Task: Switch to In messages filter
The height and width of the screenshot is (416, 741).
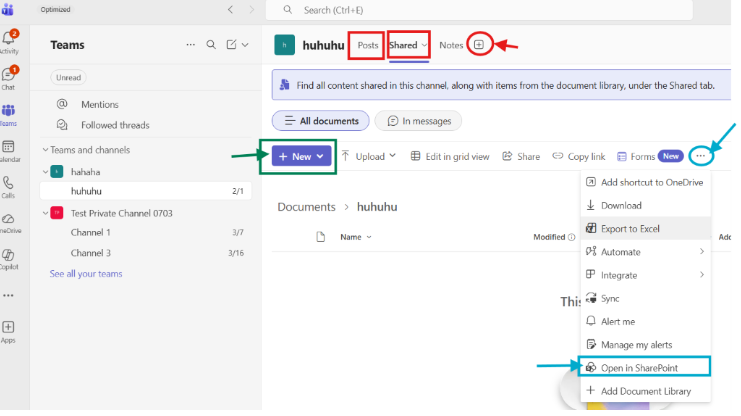Action: tap(418, 121)
